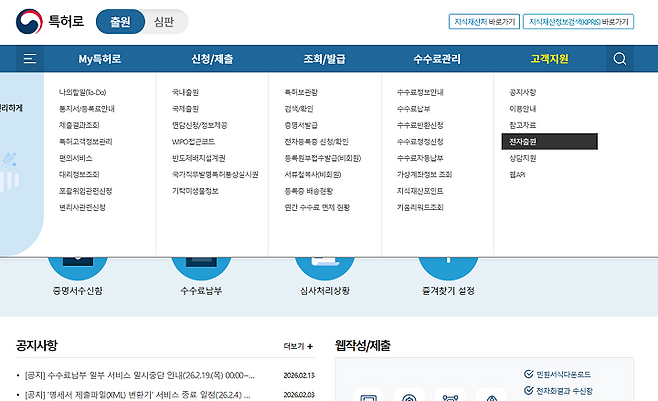Click 더보기 link beside 공지사항 heading
The width and height of the screenshot is (658, 401).
[298, 346]
